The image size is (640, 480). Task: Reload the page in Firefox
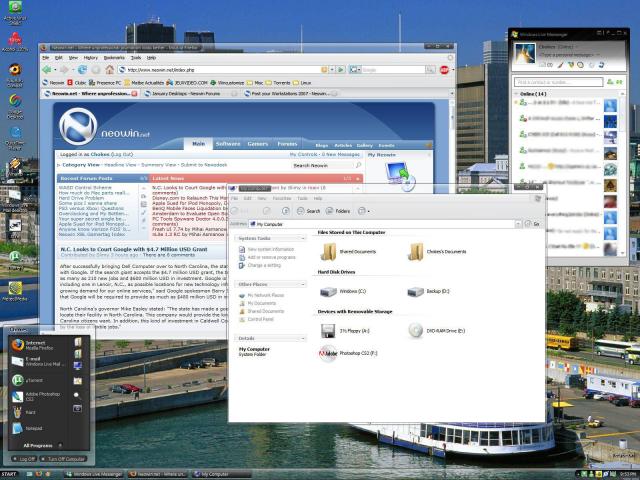(82, 70)
